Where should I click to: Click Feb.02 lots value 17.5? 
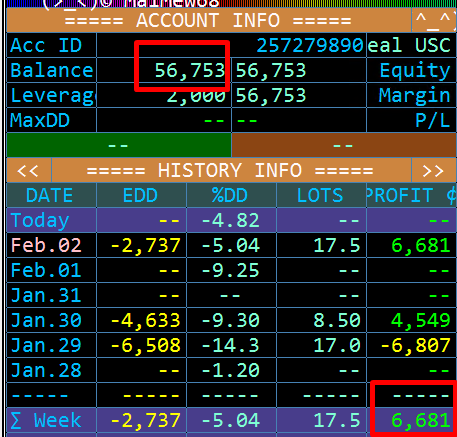337,245
